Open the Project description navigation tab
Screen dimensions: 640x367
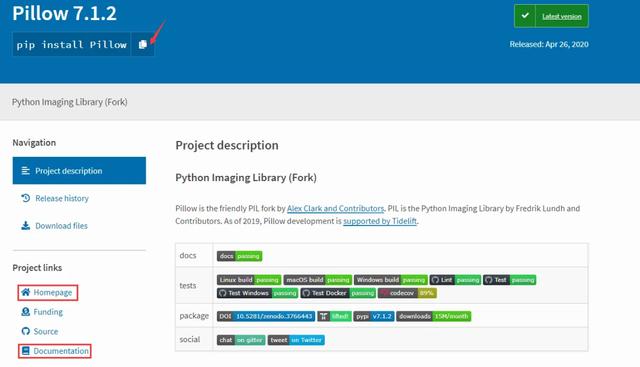pos(79,171)
